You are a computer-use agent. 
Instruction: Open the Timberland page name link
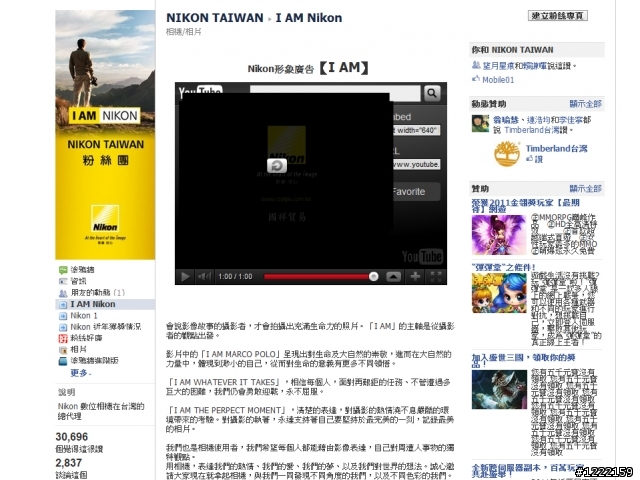[x=556, y=149]
